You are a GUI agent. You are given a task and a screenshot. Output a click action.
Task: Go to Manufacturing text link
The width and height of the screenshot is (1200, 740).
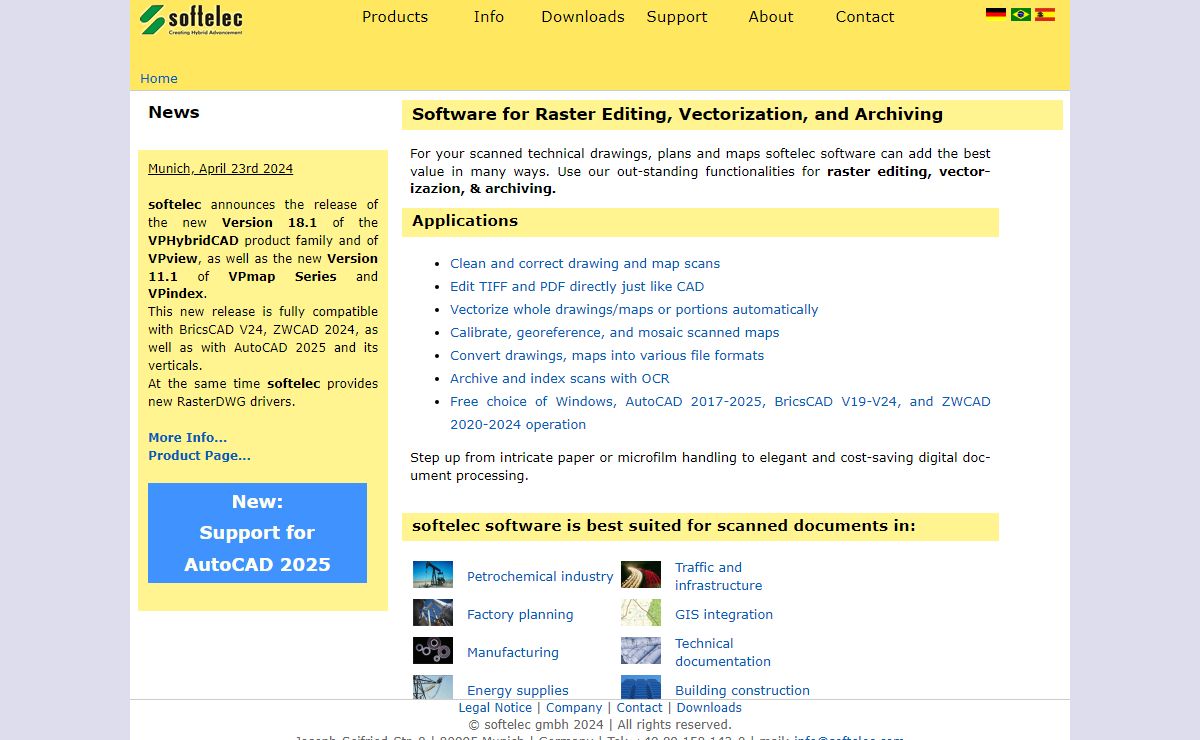tap(513, 653)
